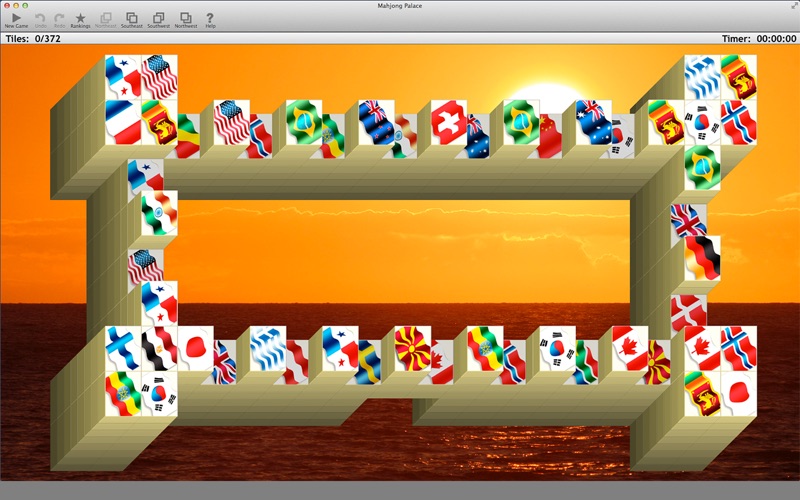
Task: Click the Timer: 00:00:00 readout
Action: coord(759,39)
